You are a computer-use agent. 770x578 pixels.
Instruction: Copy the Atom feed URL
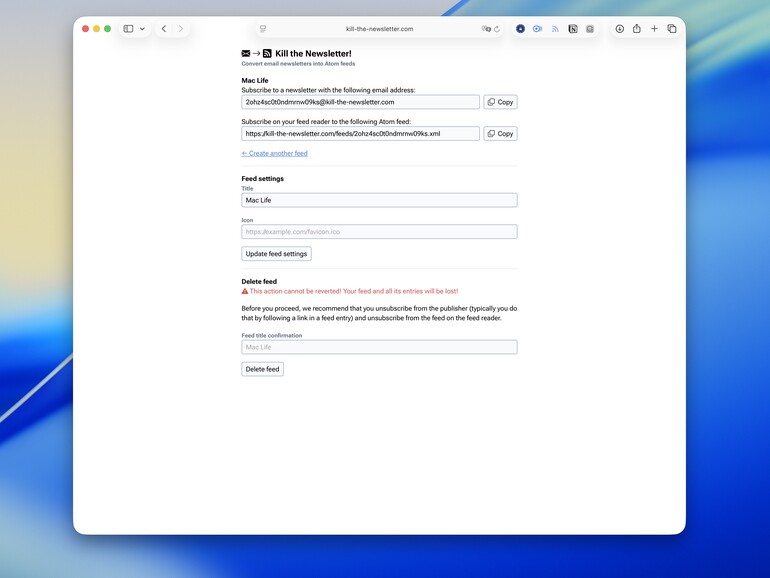(x=500, y=134)
